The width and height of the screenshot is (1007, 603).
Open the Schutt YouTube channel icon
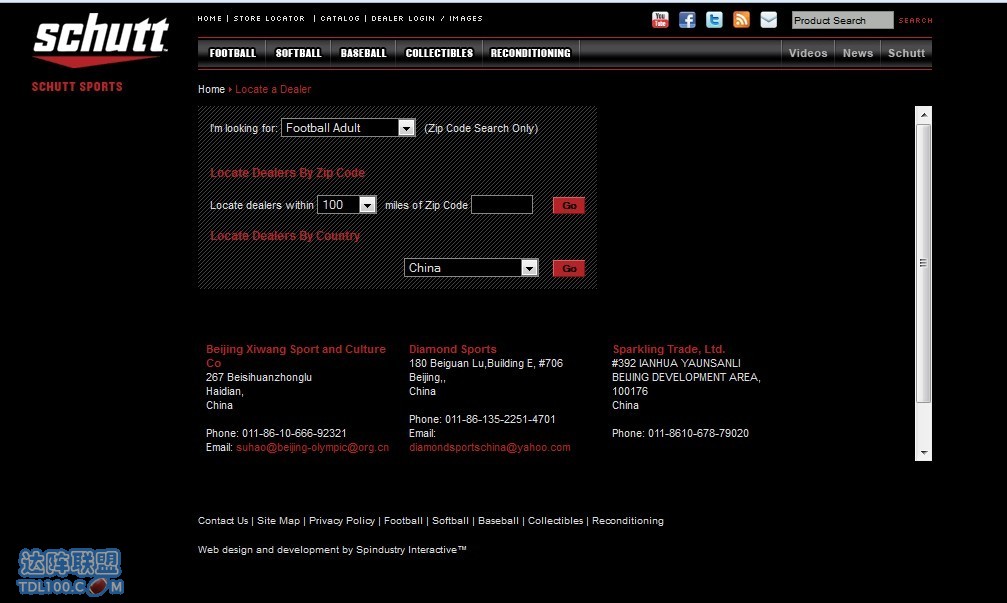pyautogui.click(x=660, y=20)
